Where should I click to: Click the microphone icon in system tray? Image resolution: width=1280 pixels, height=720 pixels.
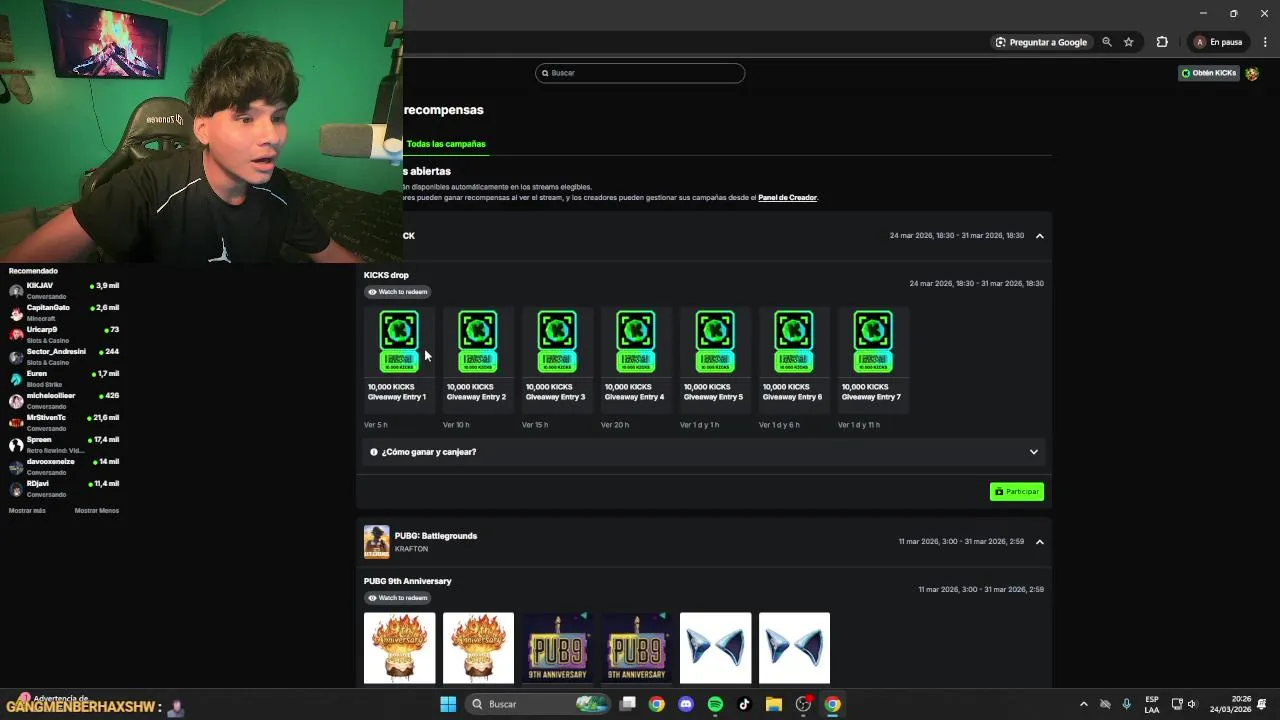point(1127,704)
